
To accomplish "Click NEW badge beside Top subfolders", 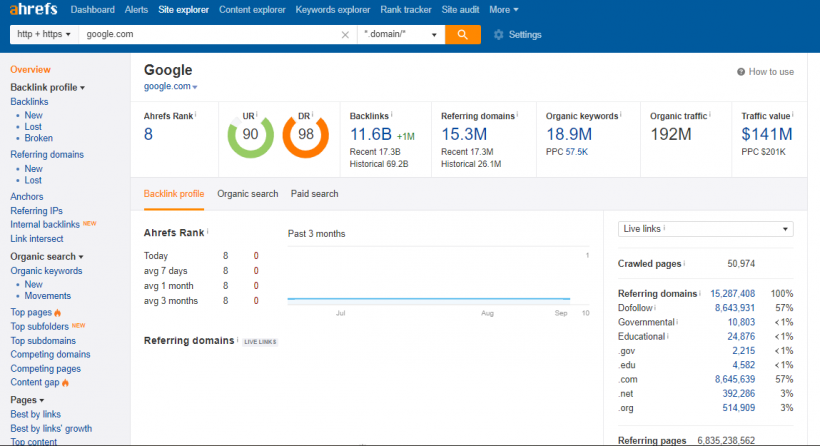I will tap(78, 325).
